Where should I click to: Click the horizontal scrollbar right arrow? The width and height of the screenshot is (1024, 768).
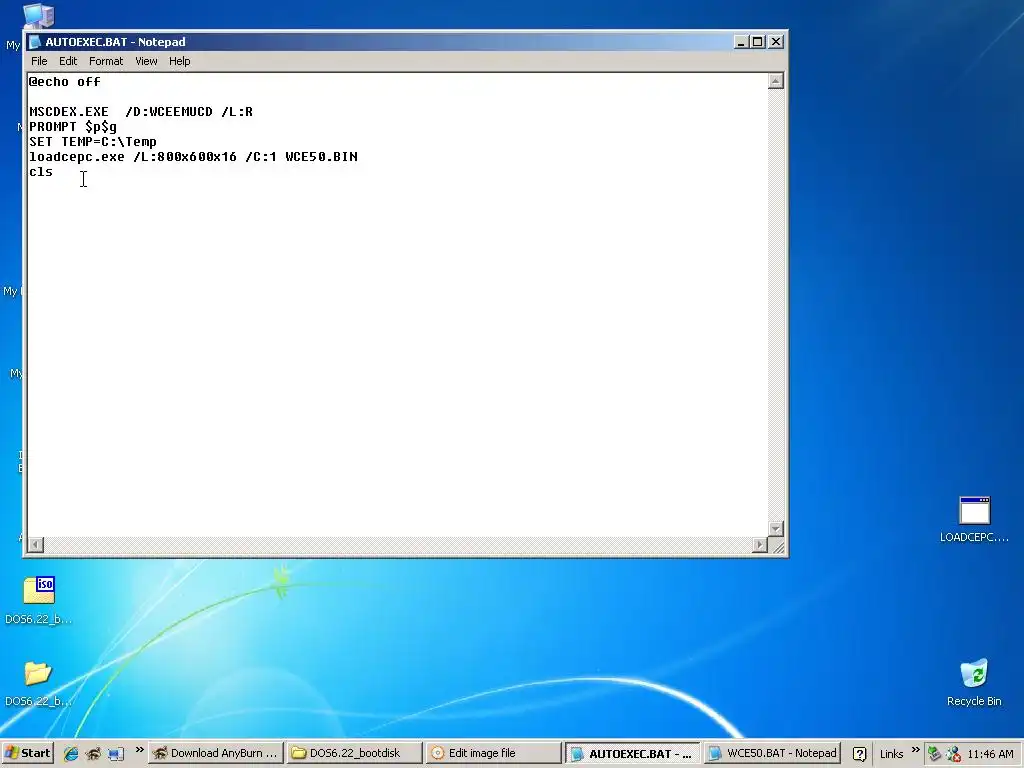tap(760, 544)
